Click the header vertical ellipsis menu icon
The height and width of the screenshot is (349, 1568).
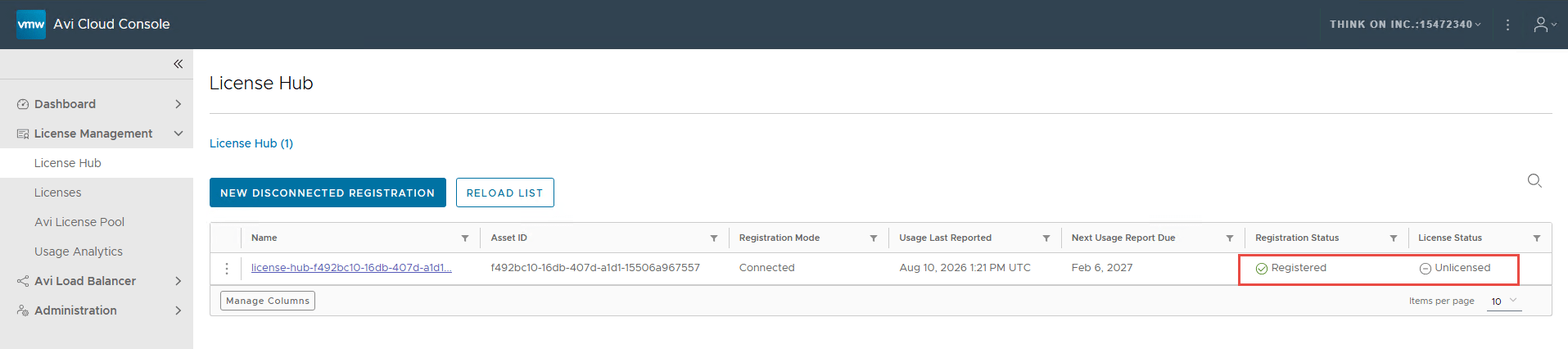1507,25
